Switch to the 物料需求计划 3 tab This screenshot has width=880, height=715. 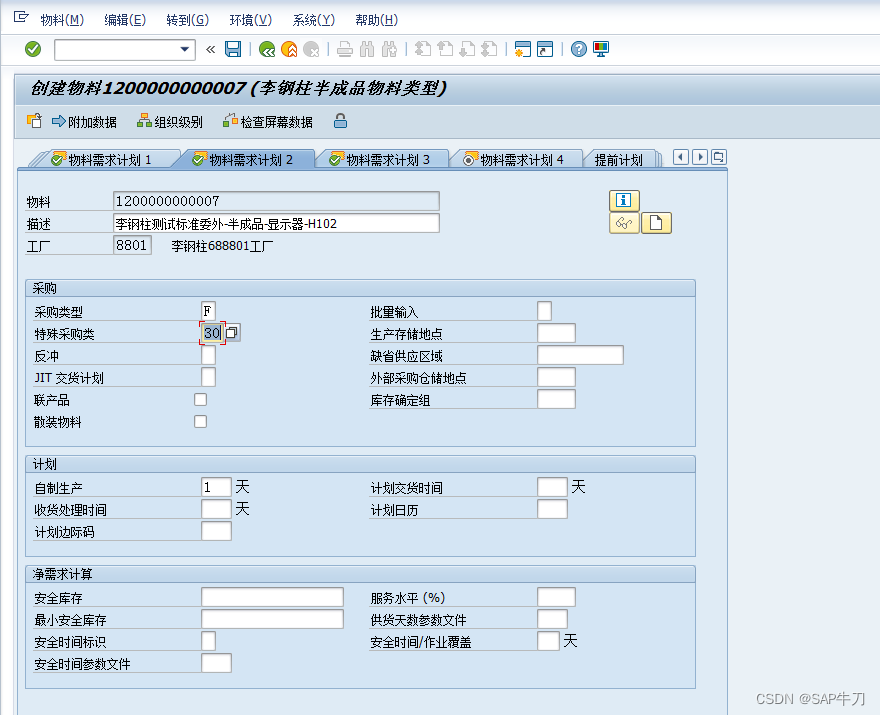coord(382,160)
